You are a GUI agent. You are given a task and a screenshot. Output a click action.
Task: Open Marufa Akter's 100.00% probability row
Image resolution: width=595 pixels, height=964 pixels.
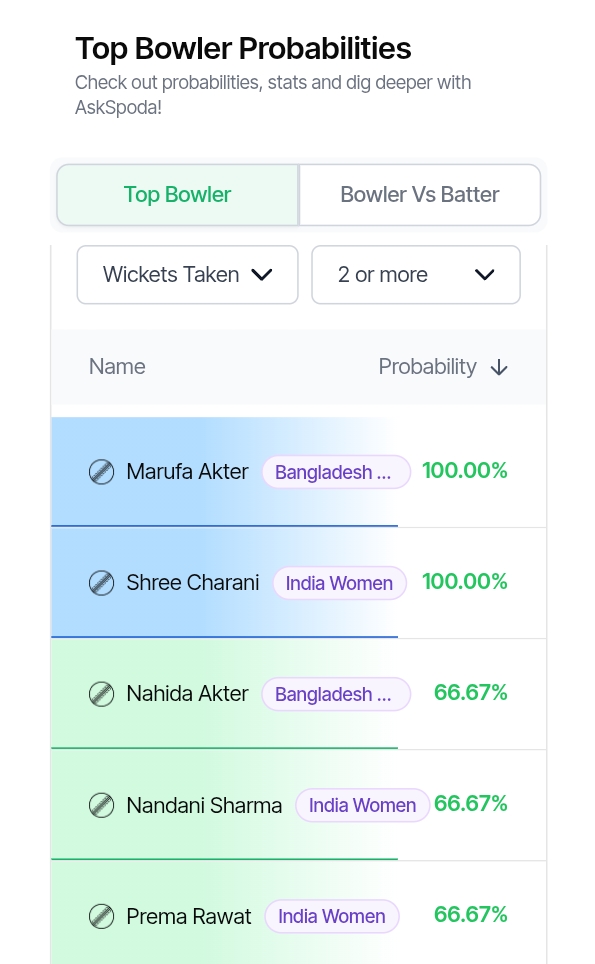point(299,472)
